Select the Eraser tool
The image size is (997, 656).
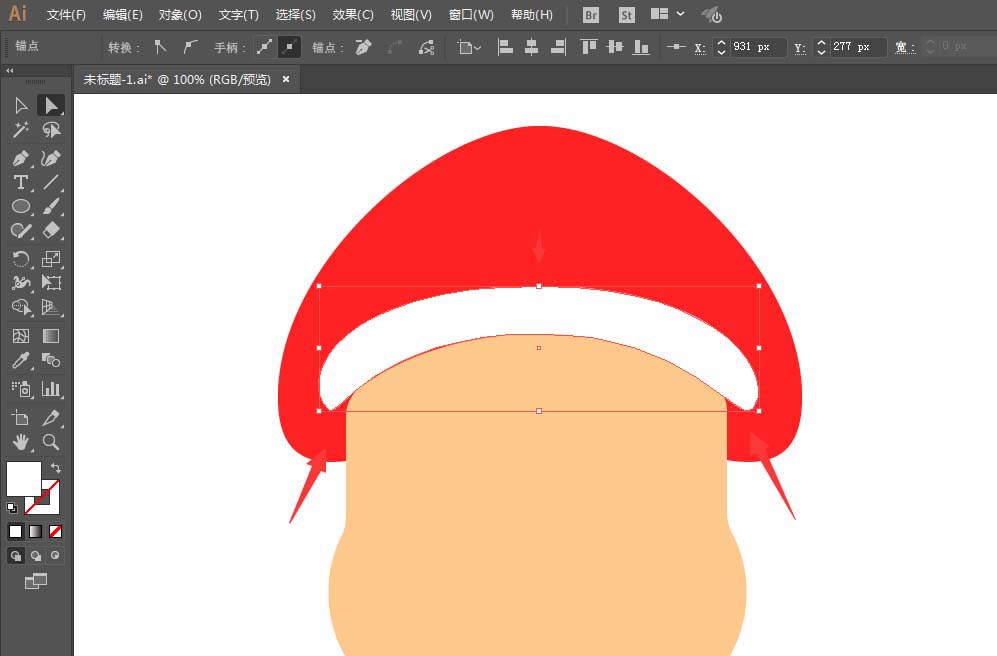tap(51, 231)
